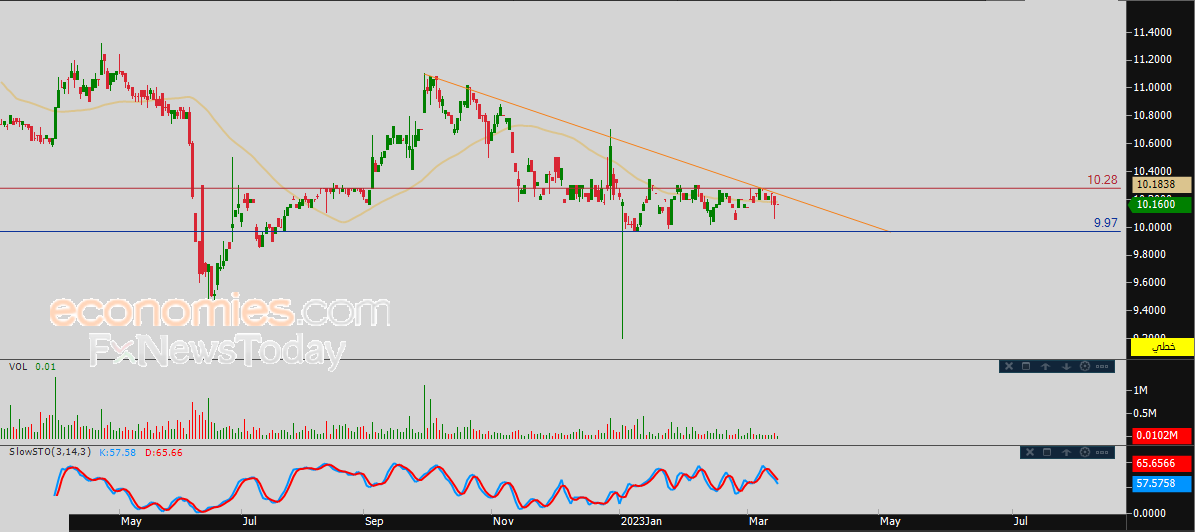Image resolution: width=1195 pixels, height=532 pixels.
Task: Open SlowSTO indicator settings gear
Action: 1085,453
